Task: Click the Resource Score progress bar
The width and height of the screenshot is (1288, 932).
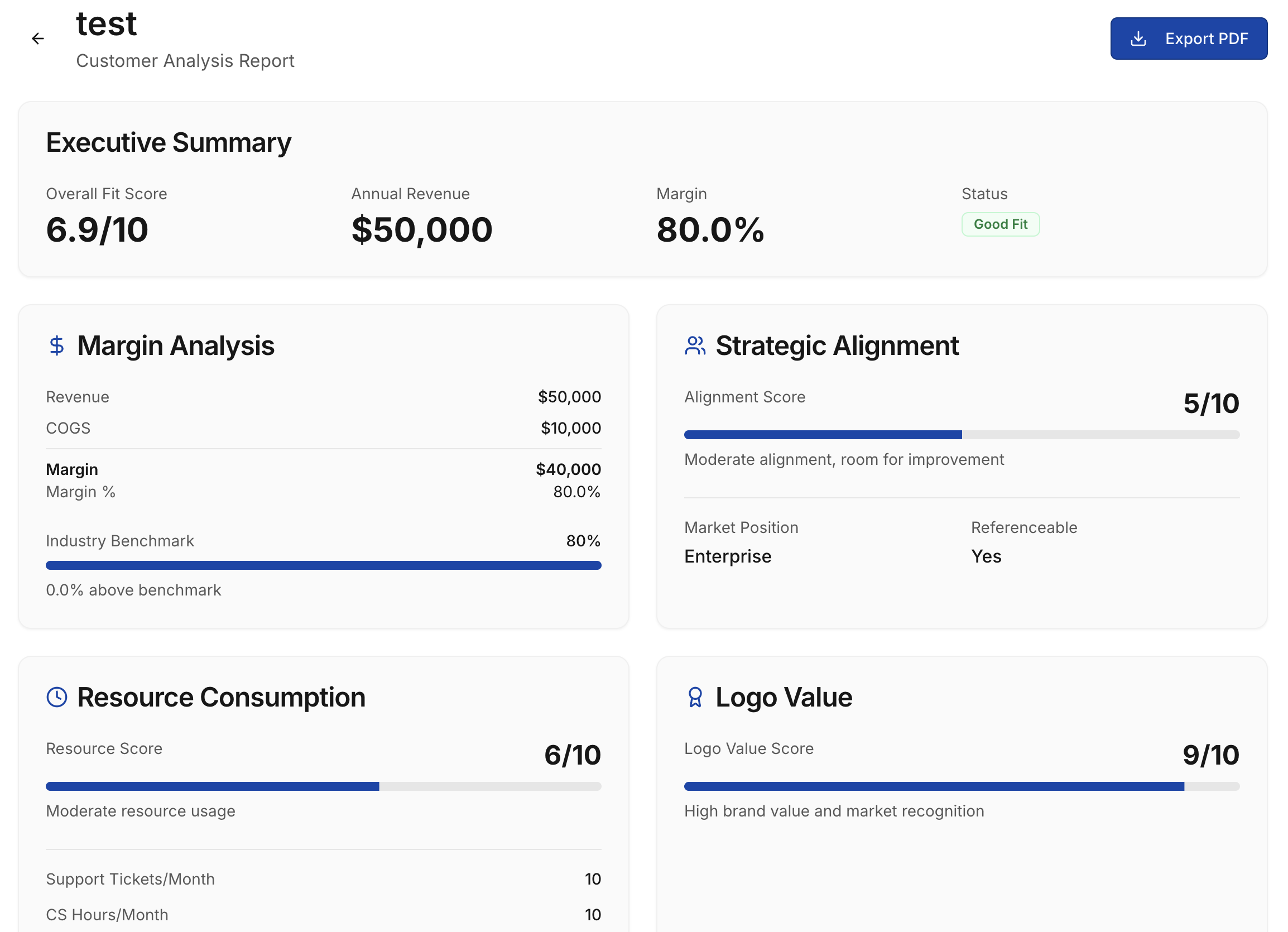Action: click(x=323, y=786)
